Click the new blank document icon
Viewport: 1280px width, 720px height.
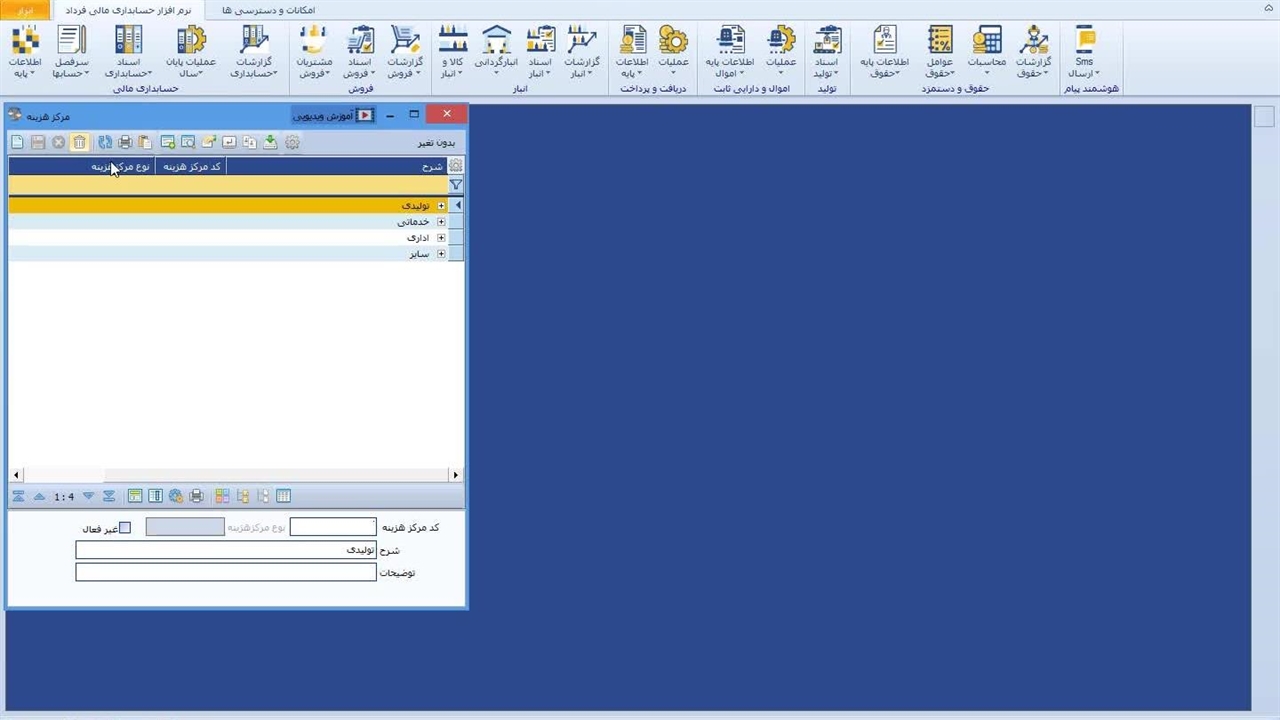click(x=17, y=143)
